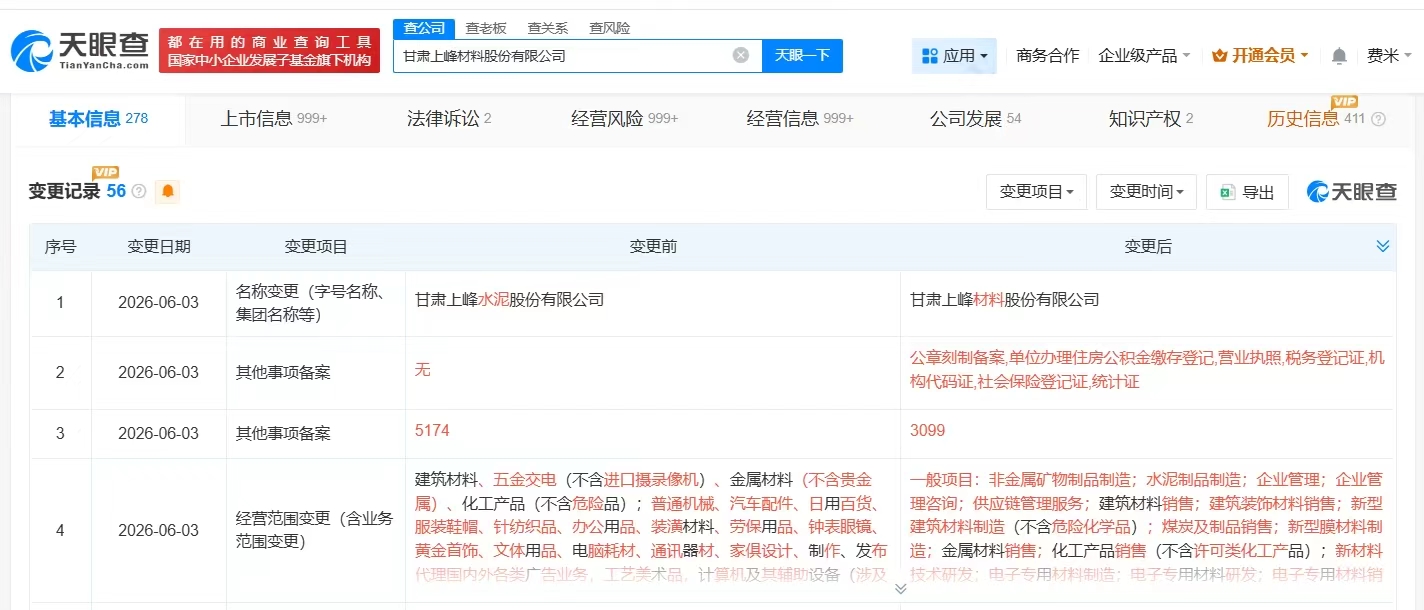This screenshot has height=610, width=1424.
Task: Click the date 2026-06-03 in row 1
Action: pos(159,302)
